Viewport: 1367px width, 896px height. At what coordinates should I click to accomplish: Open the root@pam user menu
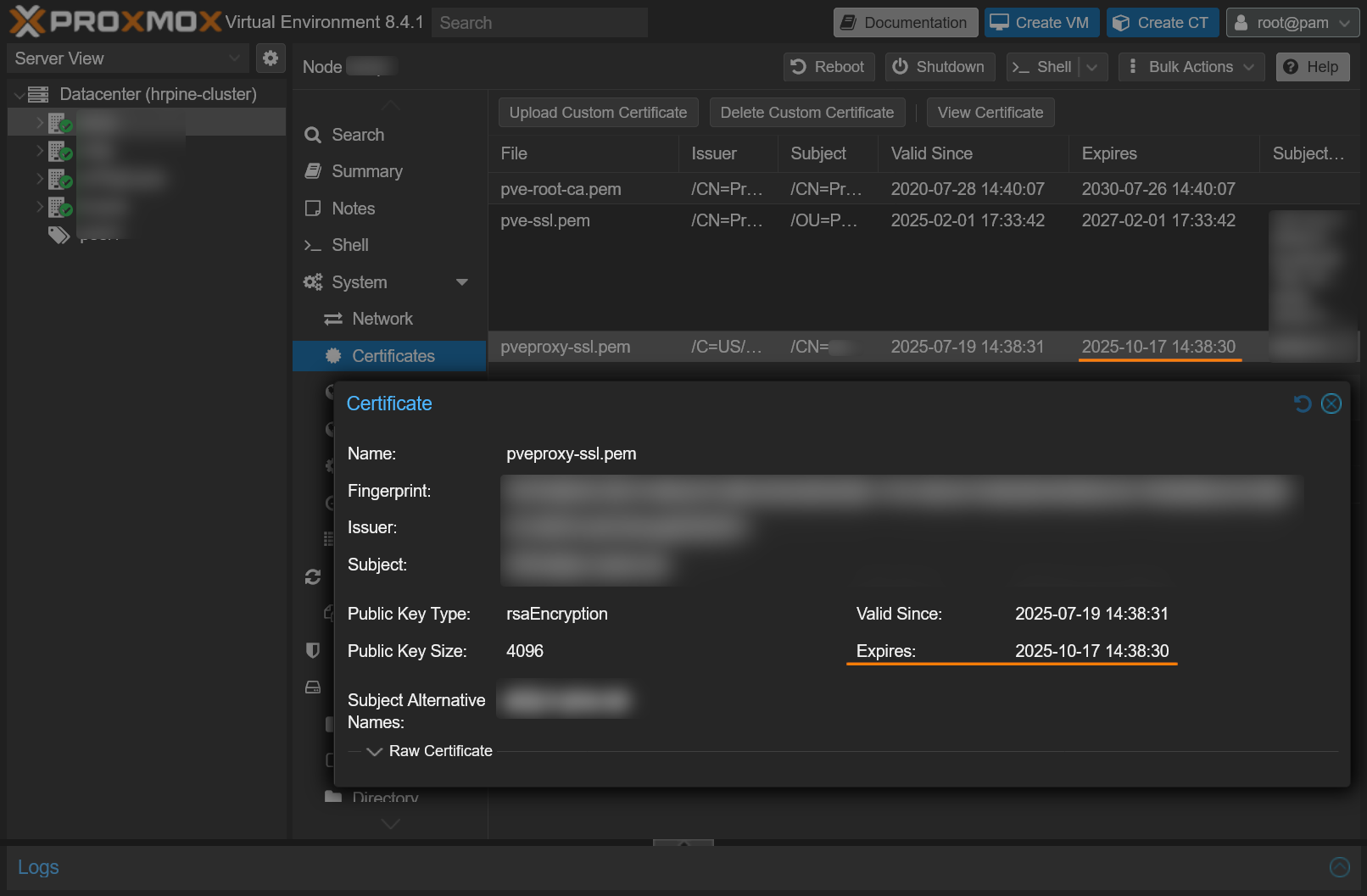[1292, 22]
